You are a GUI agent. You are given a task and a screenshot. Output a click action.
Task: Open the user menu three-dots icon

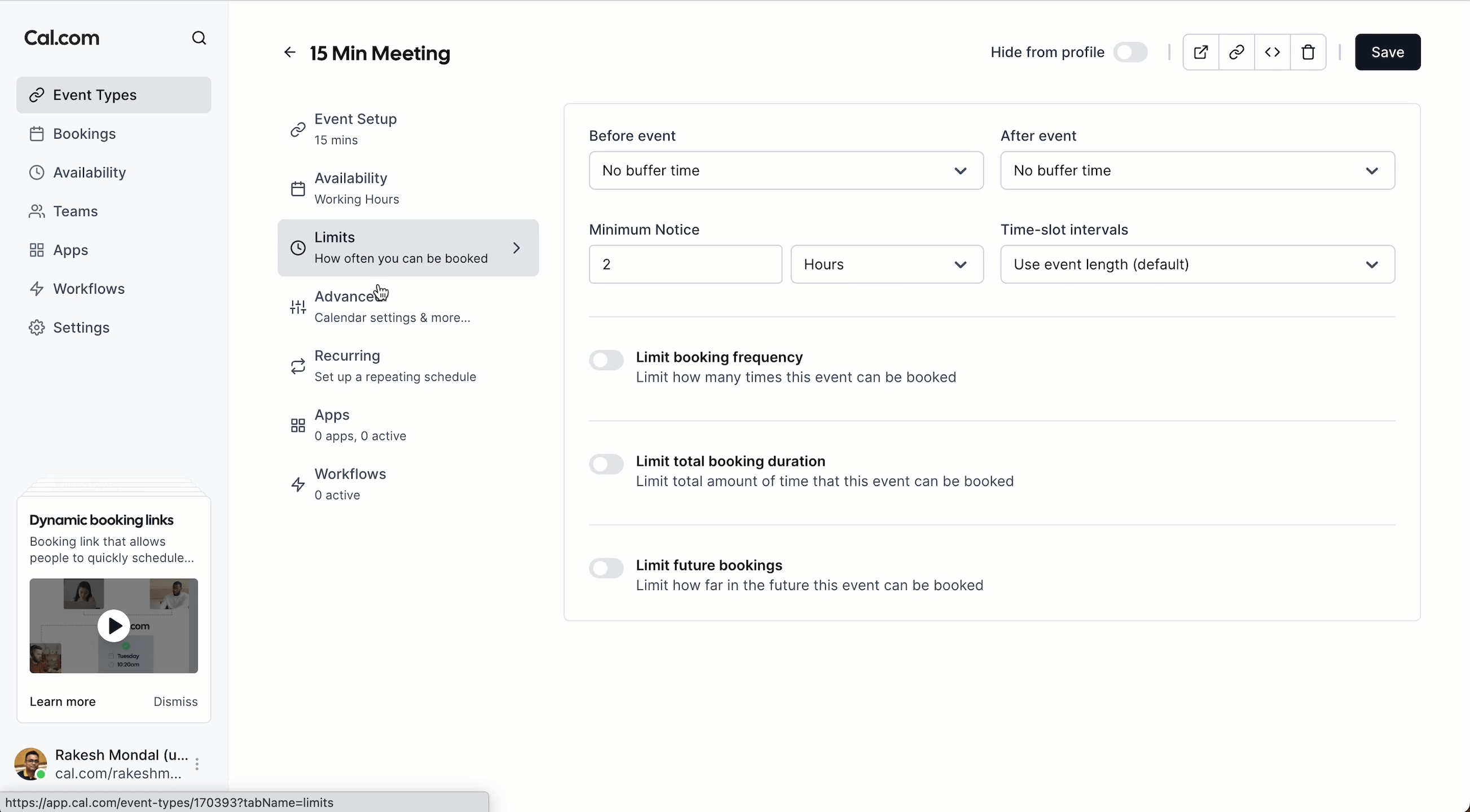197,764
